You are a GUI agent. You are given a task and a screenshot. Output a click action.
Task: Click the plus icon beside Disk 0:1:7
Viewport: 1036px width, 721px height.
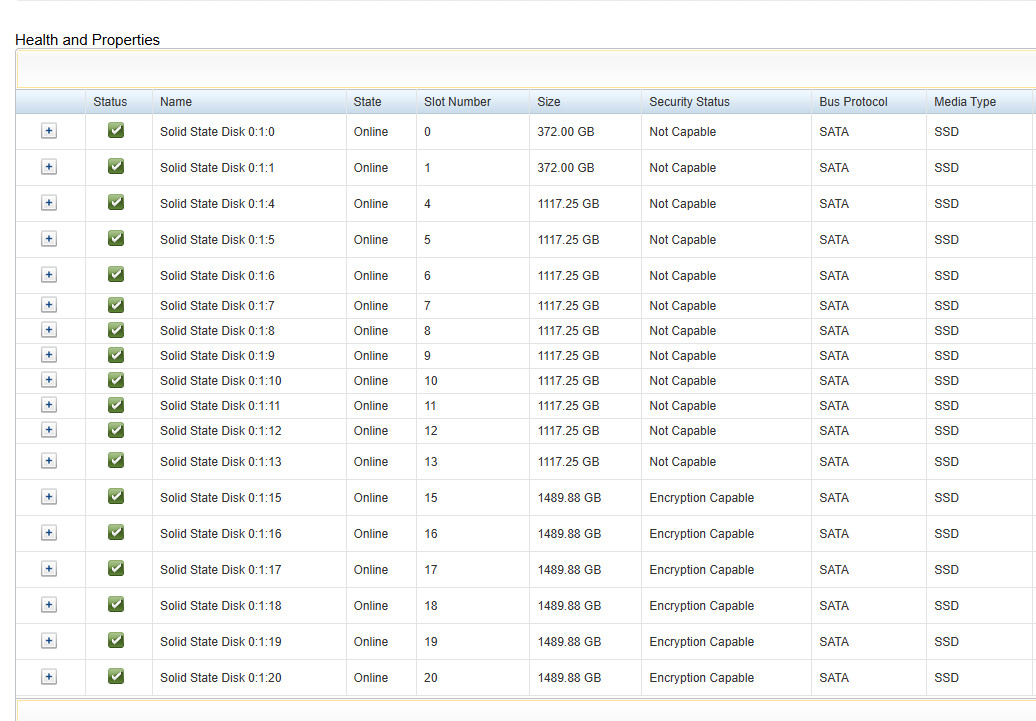[x=49, y=305]
